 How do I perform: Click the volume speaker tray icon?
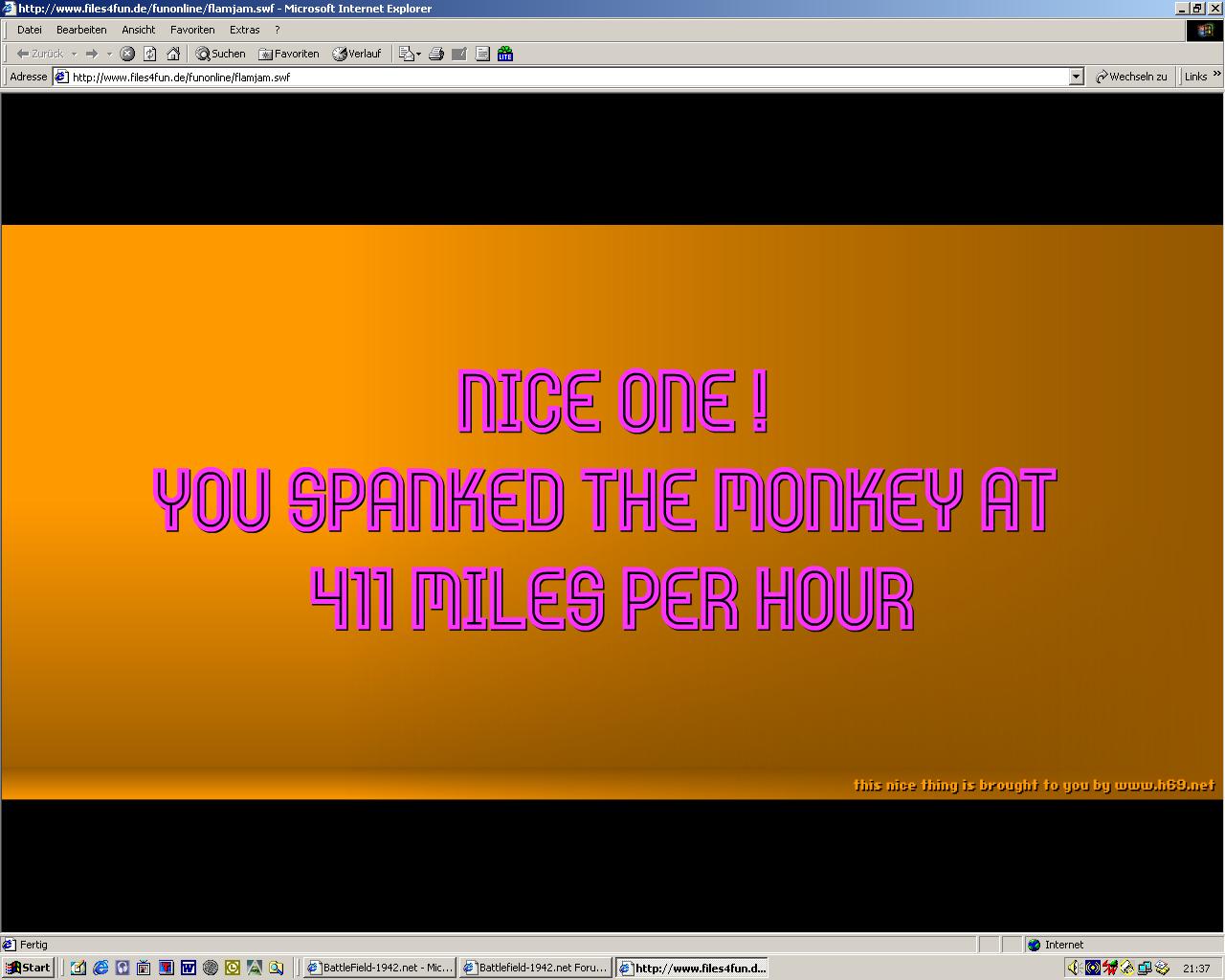[1074, 968]
